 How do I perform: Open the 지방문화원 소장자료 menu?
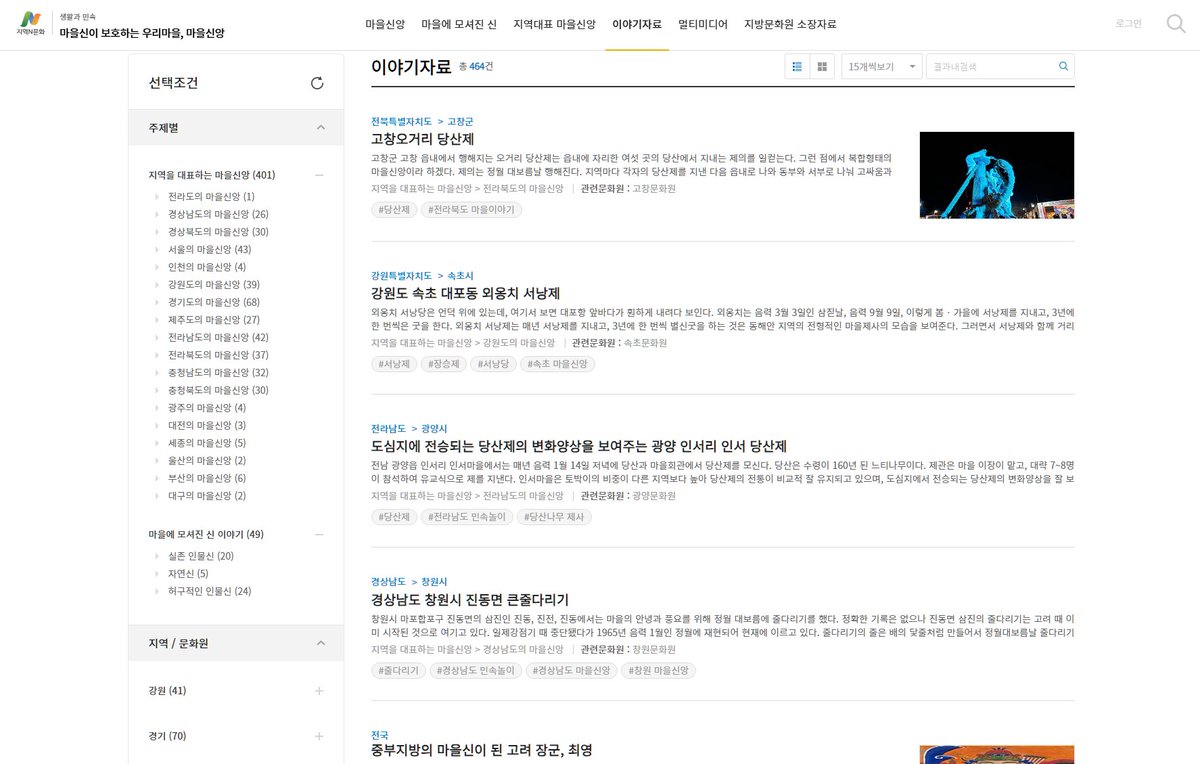[790, 24]
